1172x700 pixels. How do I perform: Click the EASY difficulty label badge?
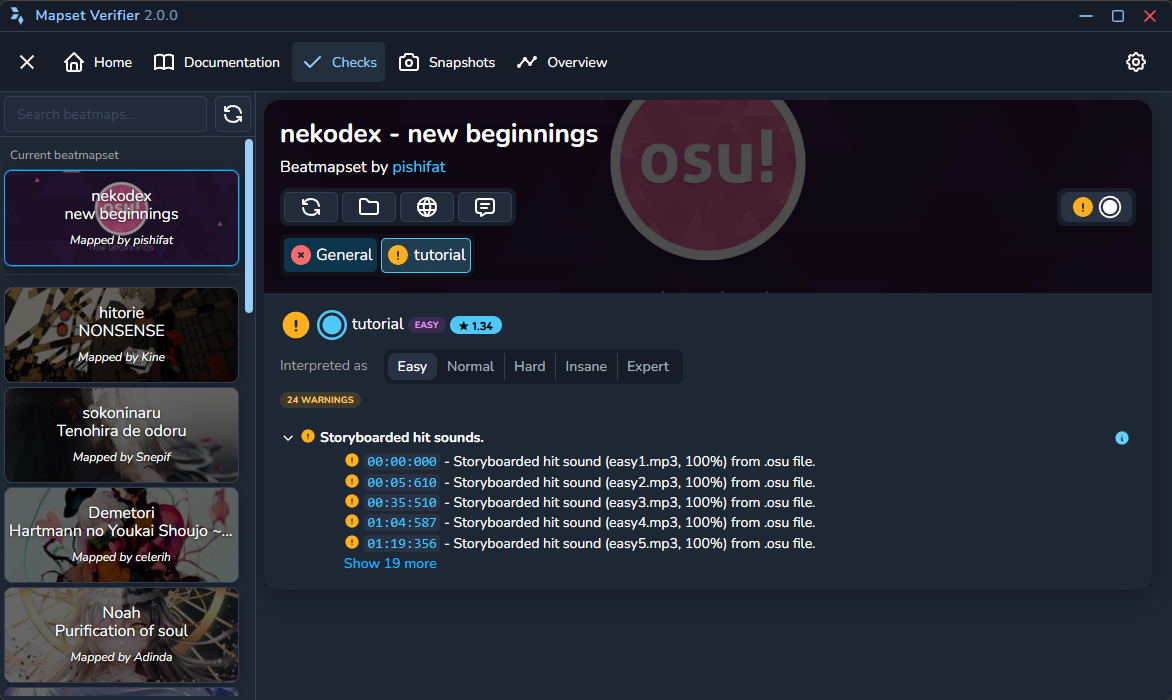(427, 325)
